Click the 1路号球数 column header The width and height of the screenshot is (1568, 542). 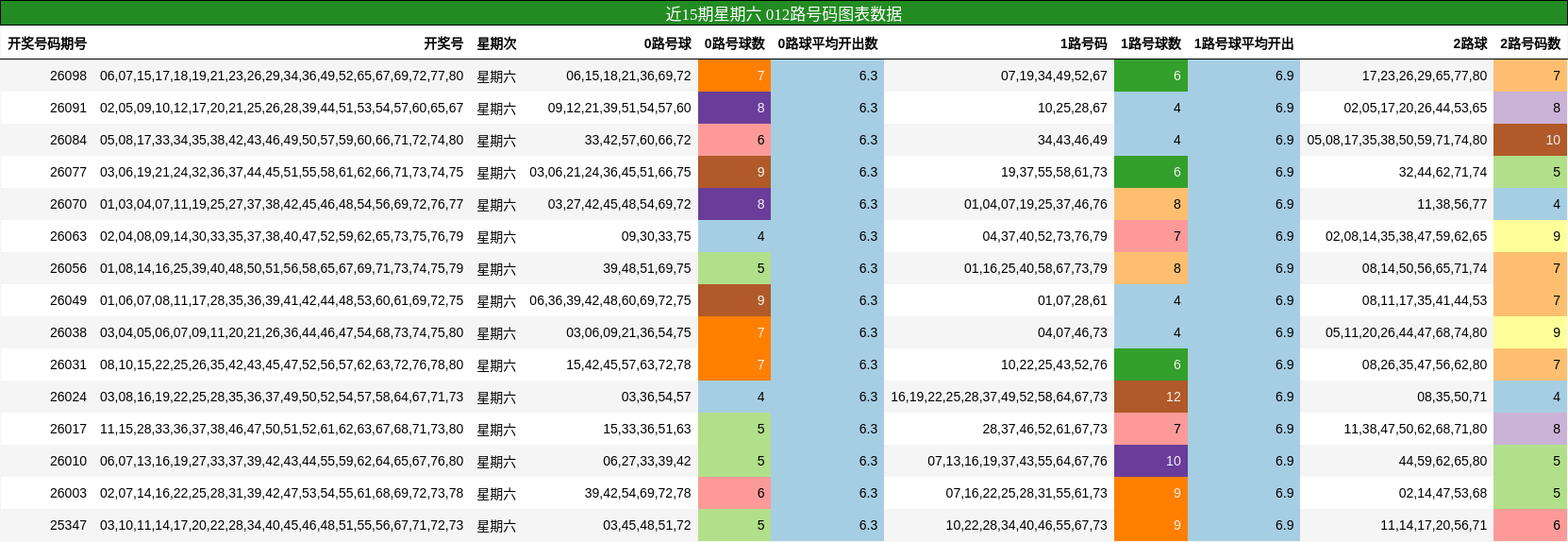[x=1150, y=43]
